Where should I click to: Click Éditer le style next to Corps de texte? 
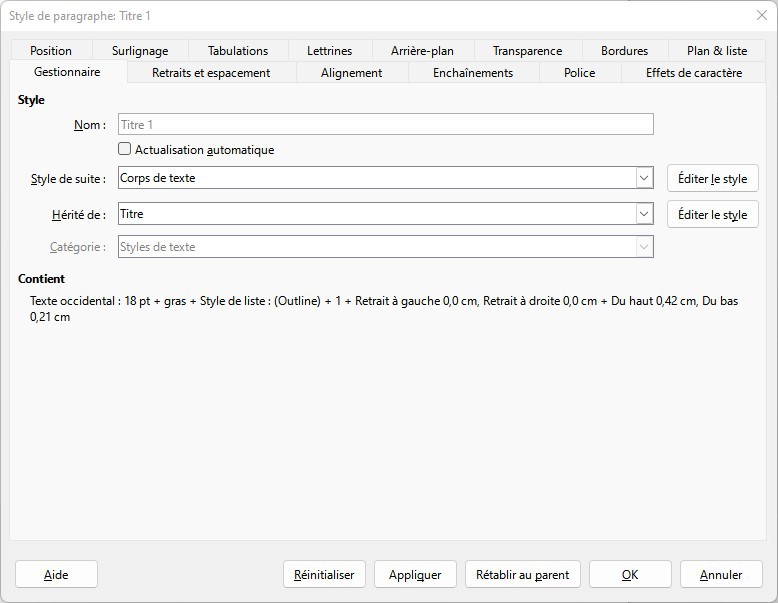coord(712,179)
